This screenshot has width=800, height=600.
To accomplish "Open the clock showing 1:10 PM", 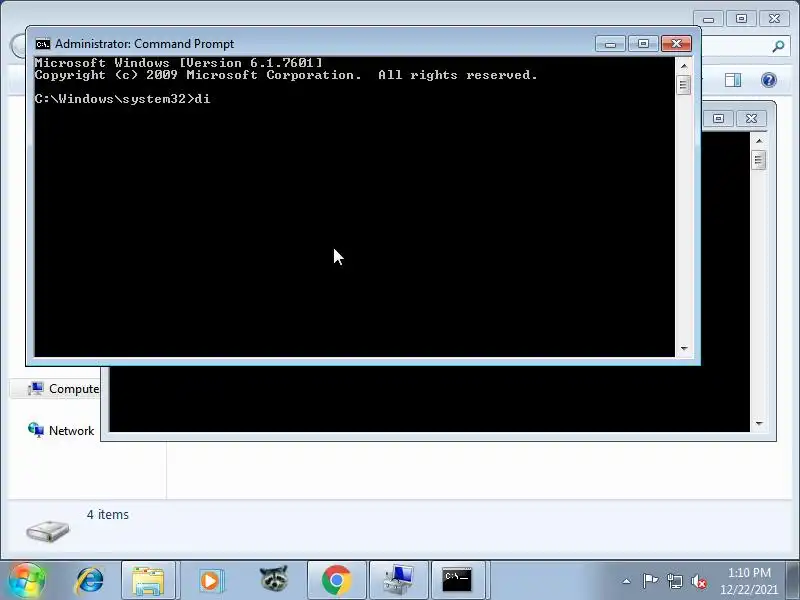I will [749, 581].
